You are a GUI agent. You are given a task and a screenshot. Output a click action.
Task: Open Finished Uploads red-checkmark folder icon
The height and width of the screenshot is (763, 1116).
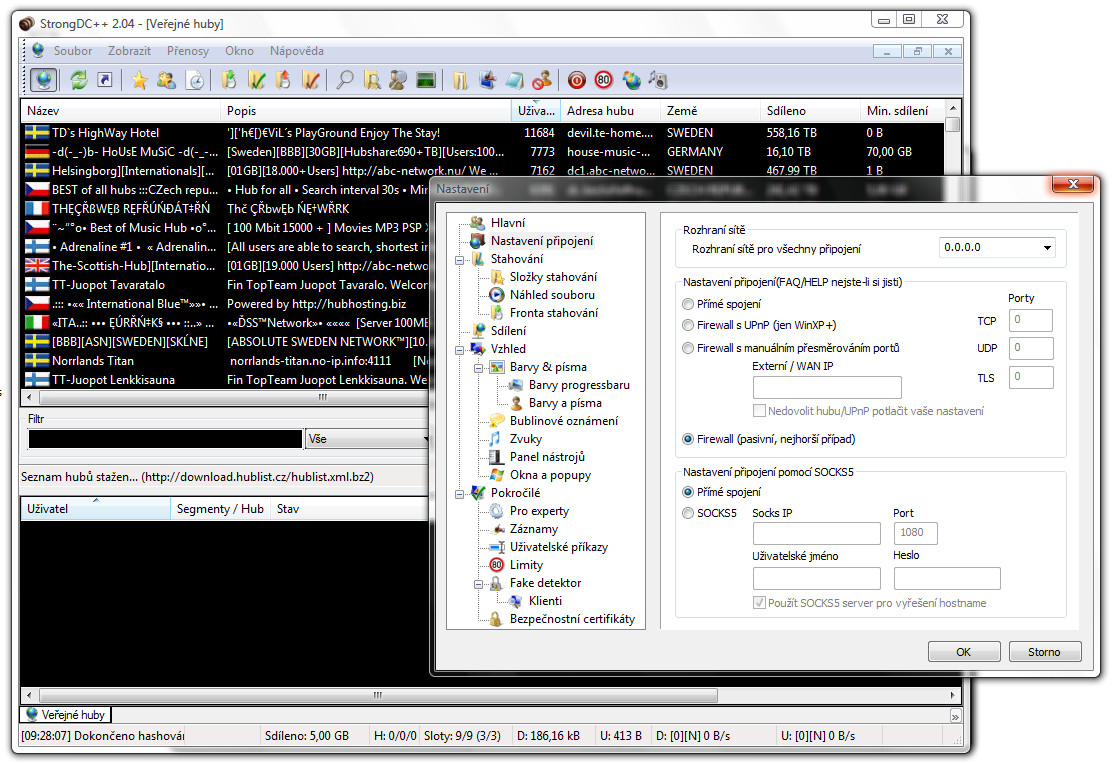pos(310,80)
